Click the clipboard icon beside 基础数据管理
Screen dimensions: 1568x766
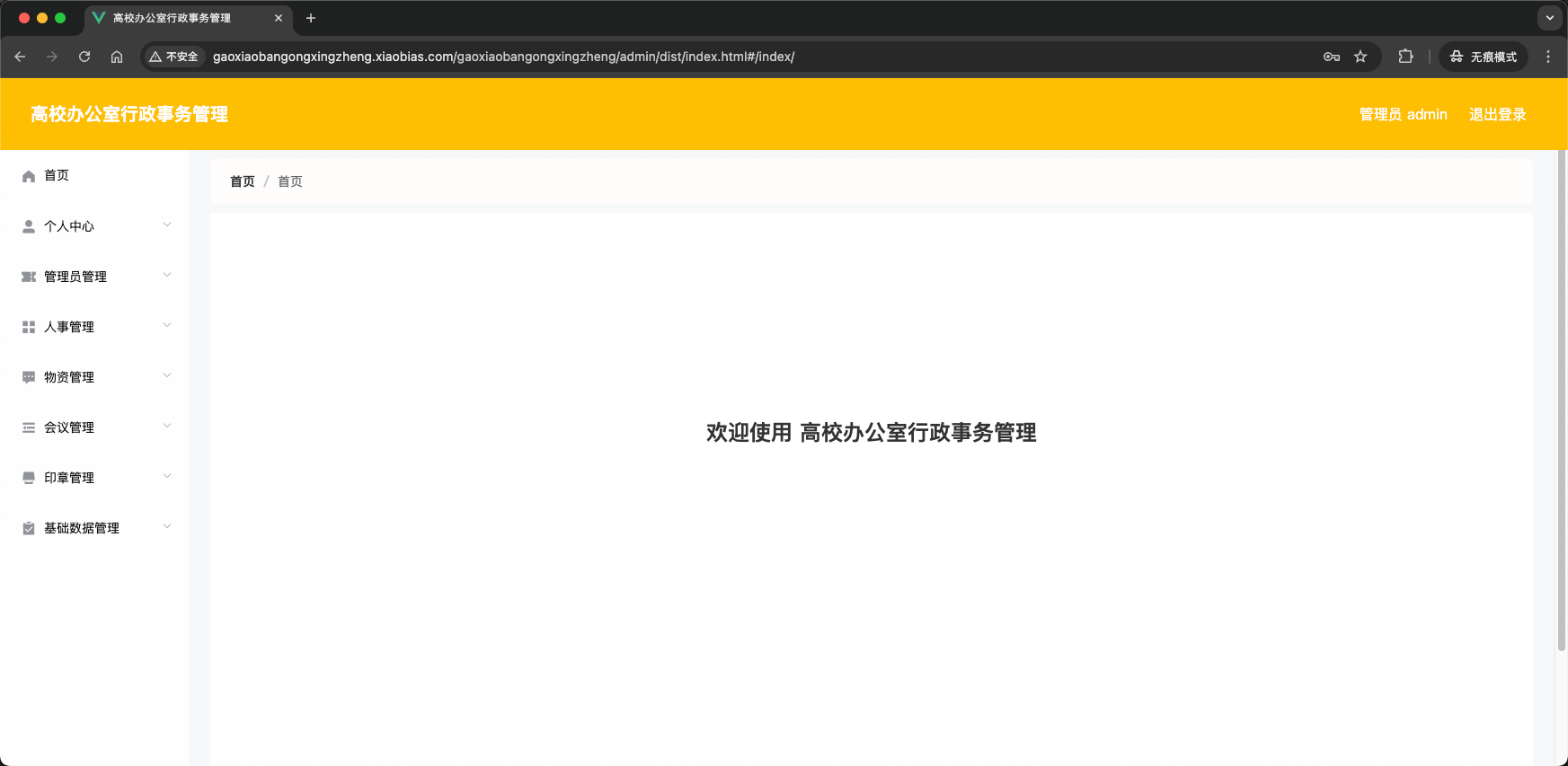29,528
